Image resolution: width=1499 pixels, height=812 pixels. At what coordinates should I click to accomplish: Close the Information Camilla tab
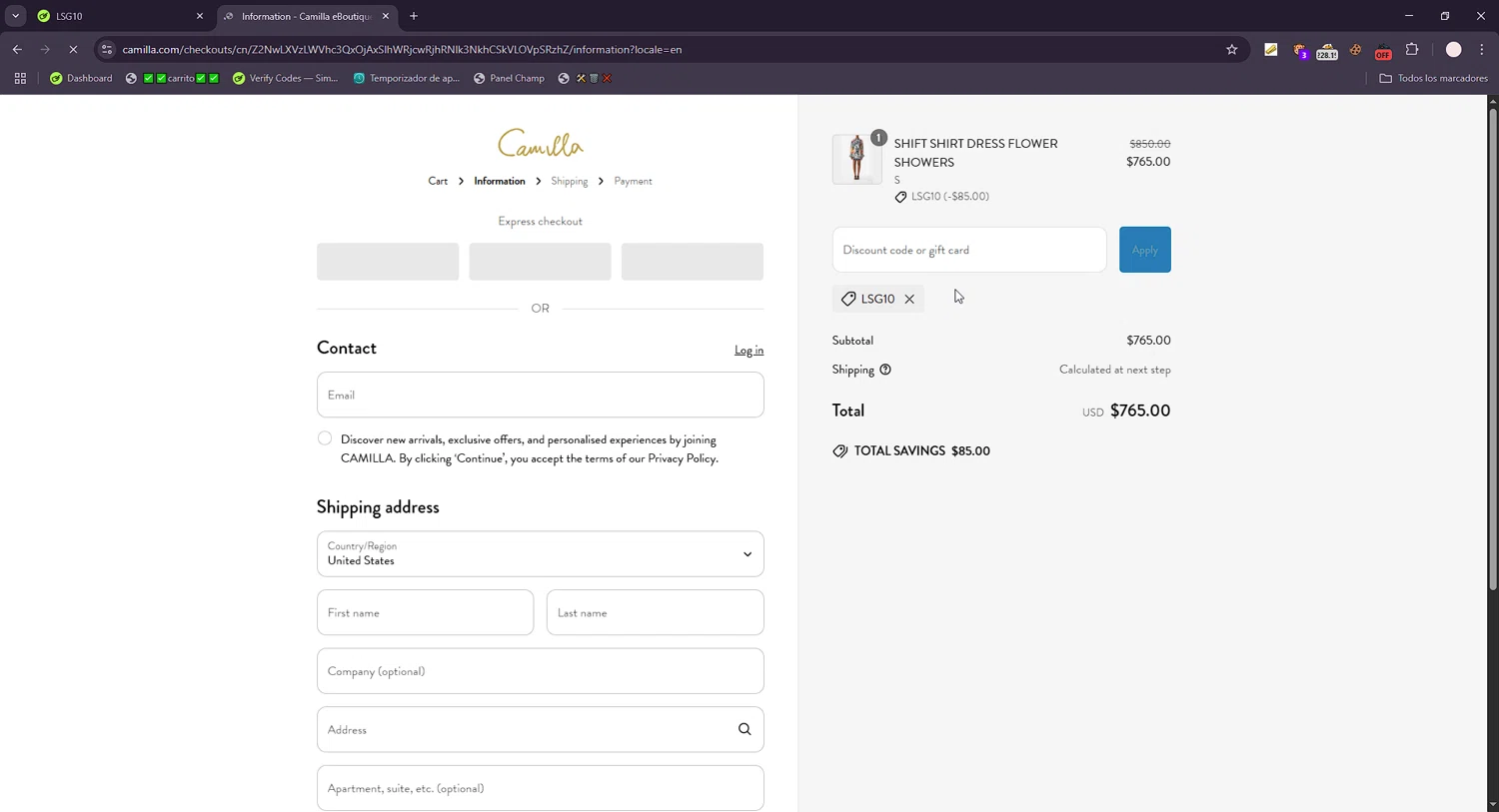coord(386,16)
